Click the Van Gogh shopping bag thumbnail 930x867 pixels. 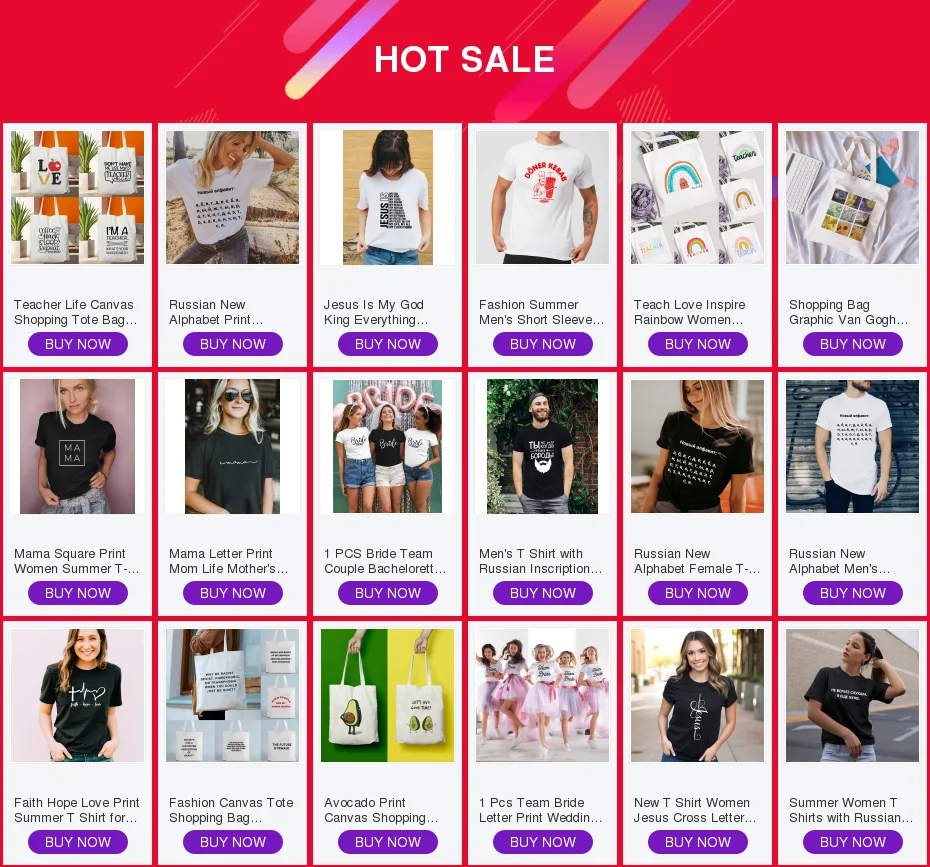click(852, 197)
